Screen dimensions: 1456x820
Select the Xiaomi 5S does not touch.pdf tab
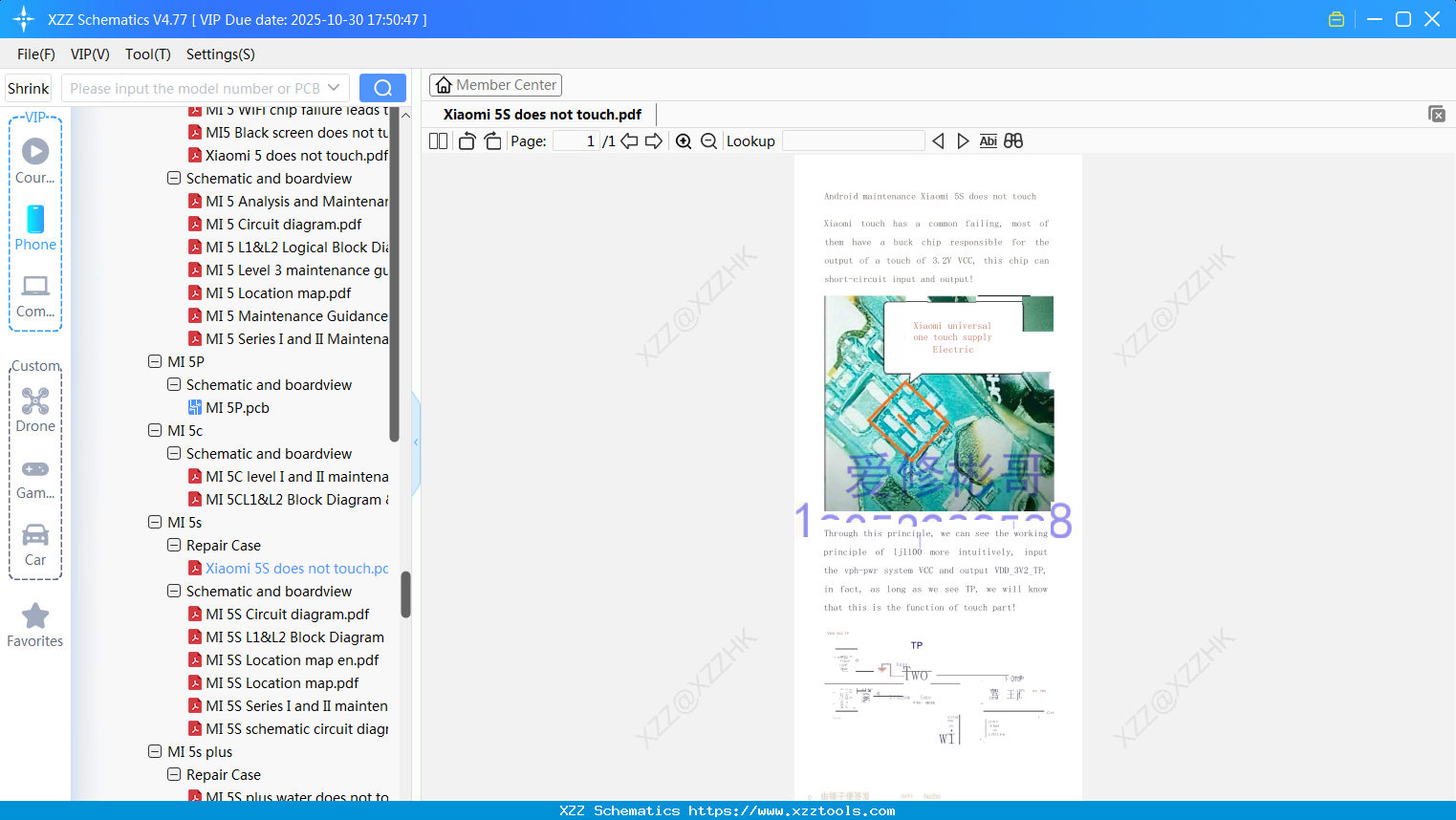(542, 115)
